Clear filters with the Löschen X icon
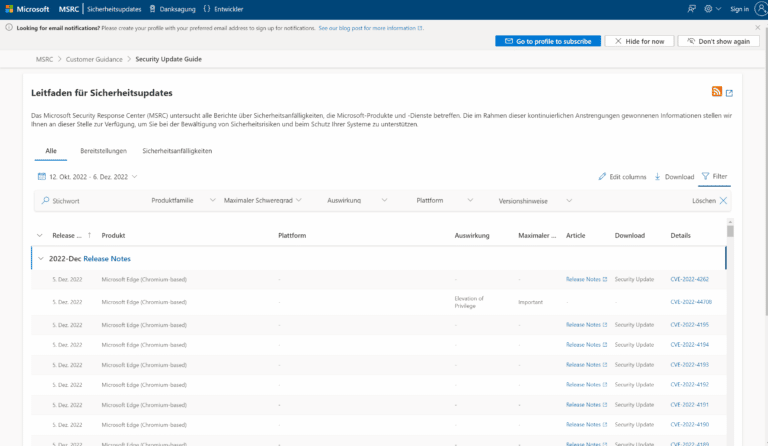 point(723,200)
